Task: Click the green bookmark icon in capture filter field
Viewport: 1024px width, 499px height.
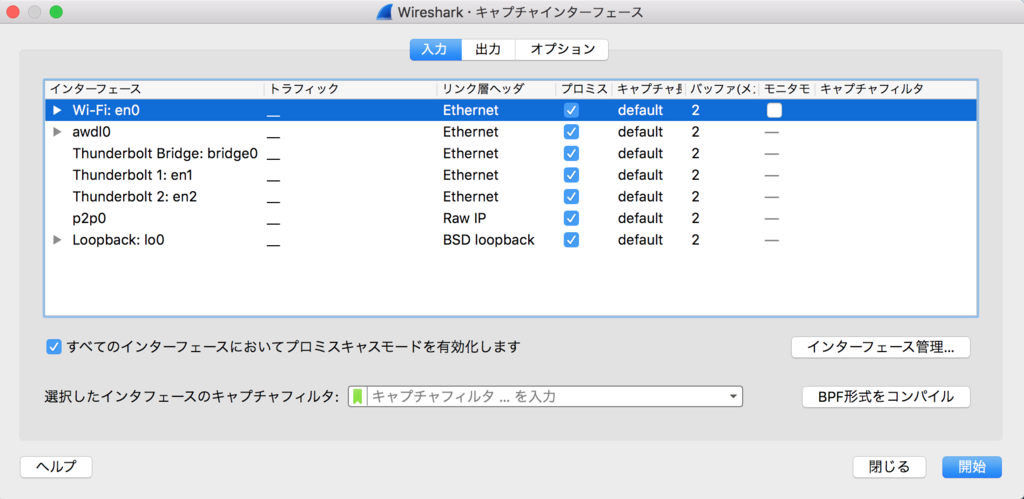Action: (357, 396)
